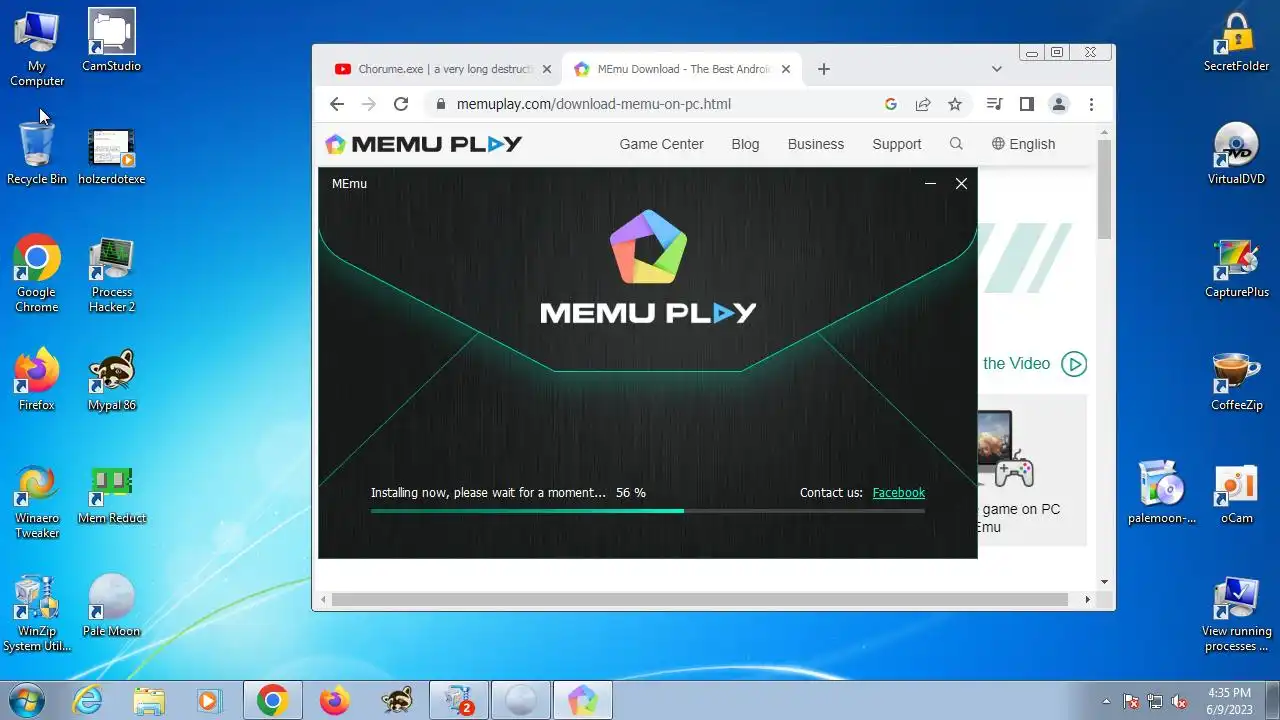Open the Chrome profile avatar

click(x=1059, y=104)
